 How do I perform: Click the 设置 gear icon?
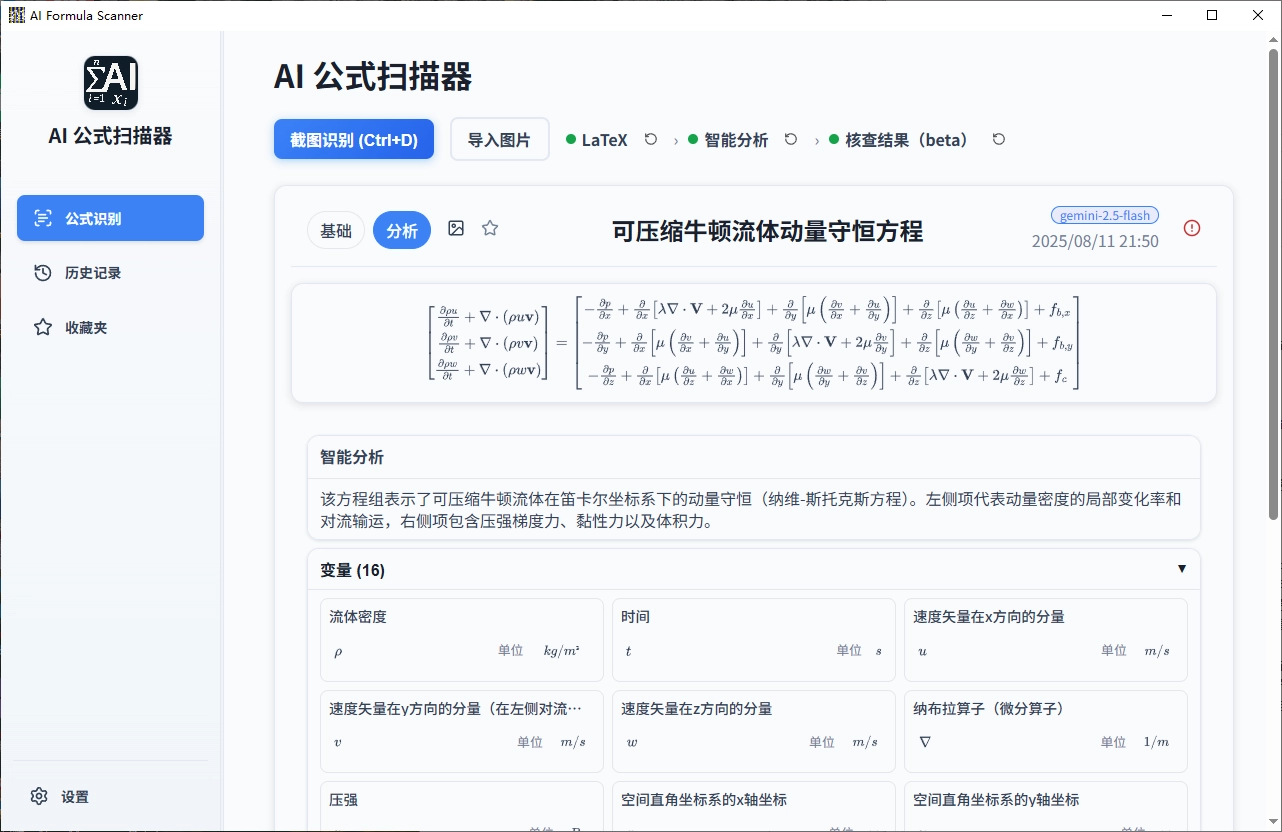pos(39,797)
